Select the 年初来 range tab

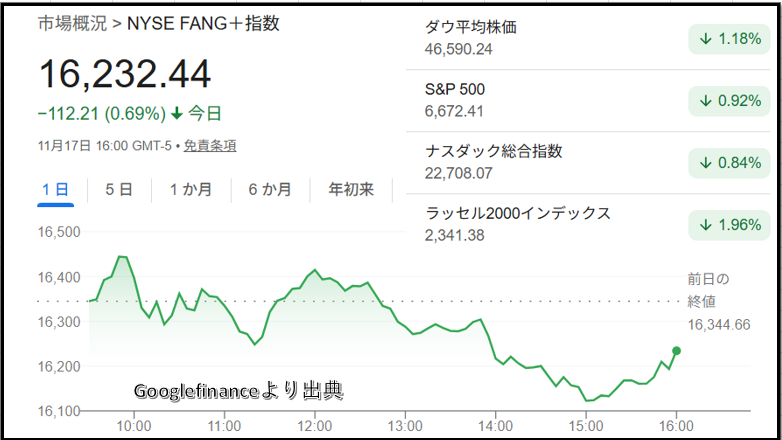tap(351, 189)
